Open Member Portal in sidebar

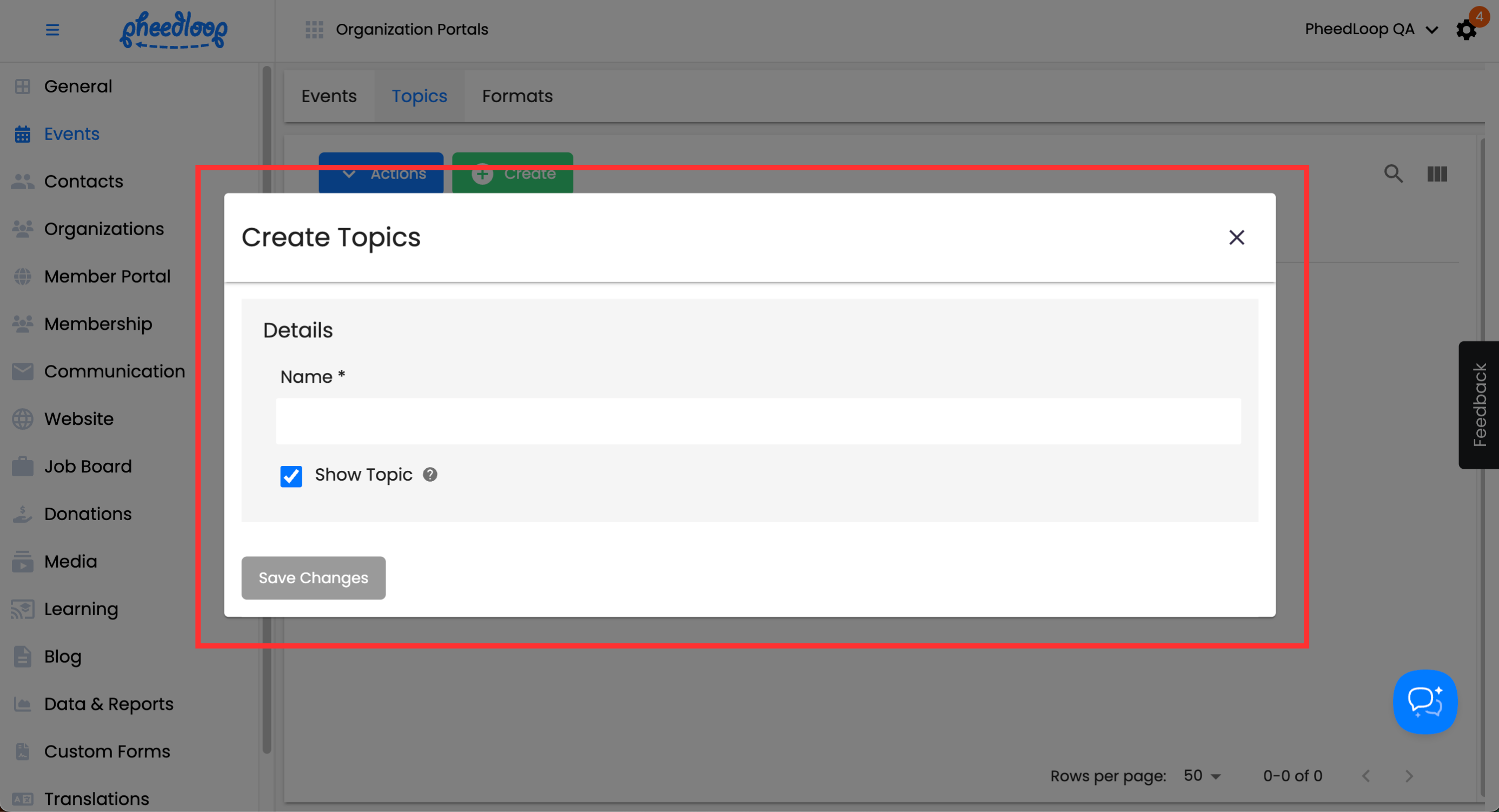[x=107, y=276]
